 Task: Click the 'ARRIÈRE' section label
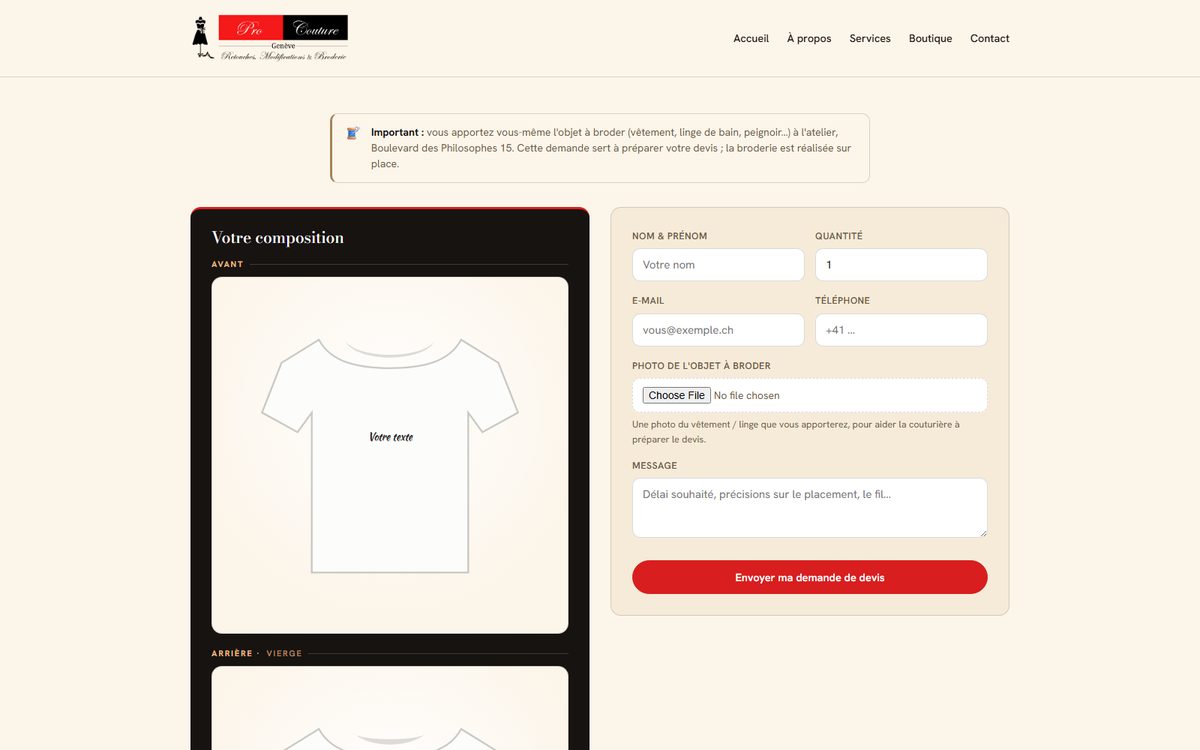[x=232, y=653]
